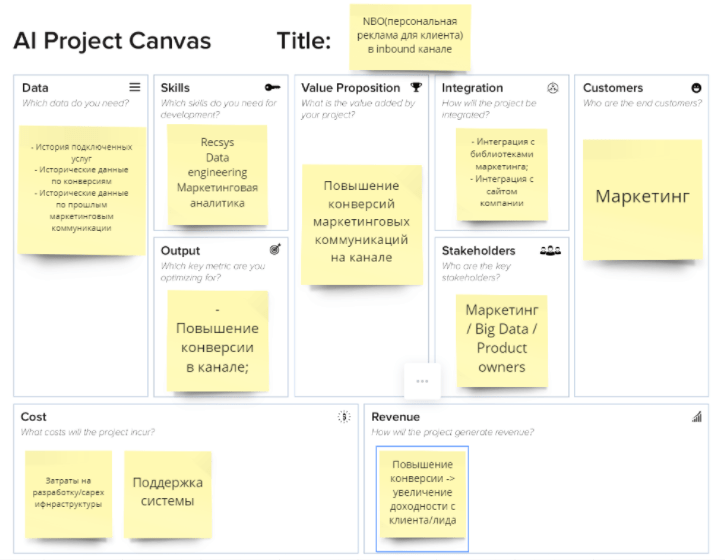Click the Skills section heading

(x=175, y=88)
